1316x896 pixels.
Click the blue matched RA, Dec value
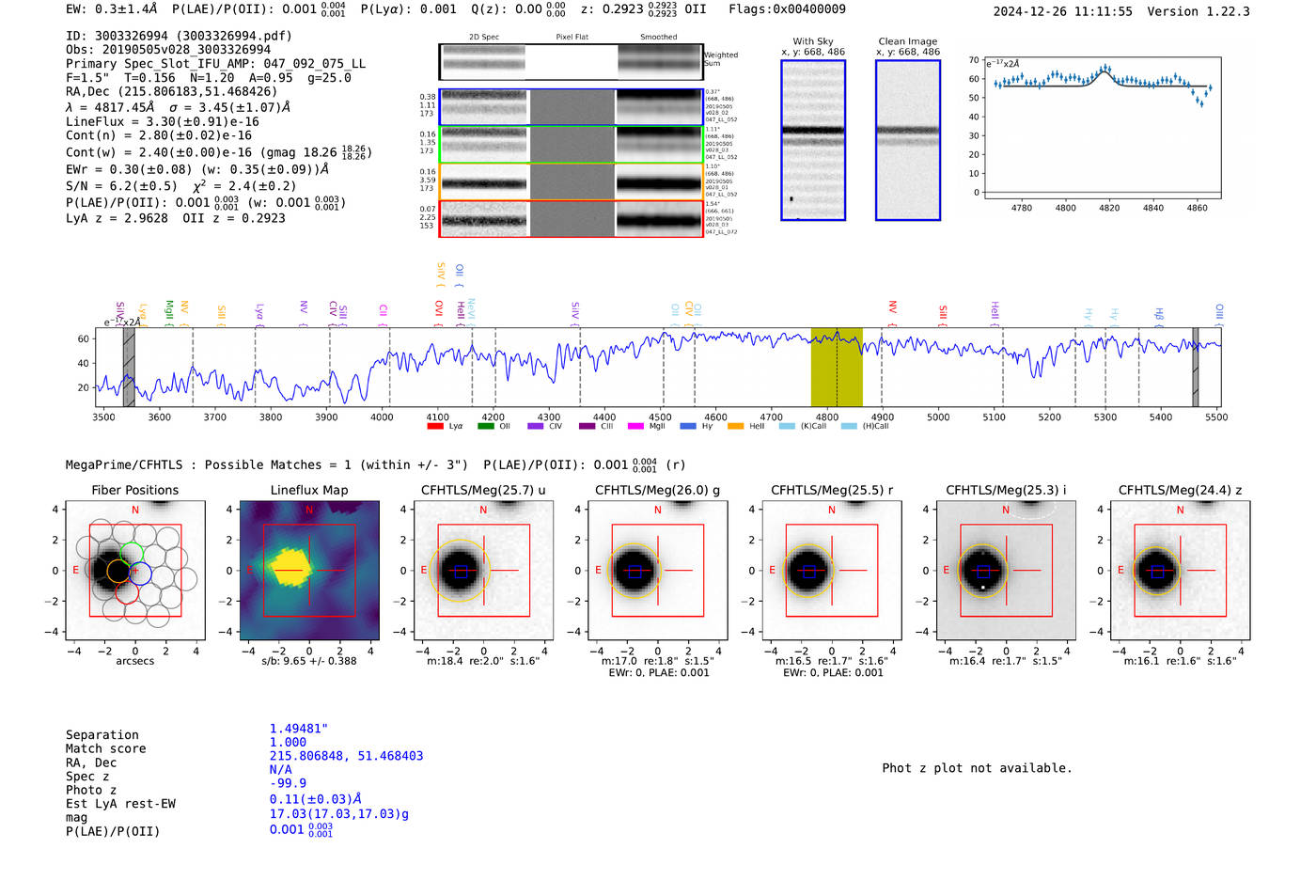[x=346, y=756]
